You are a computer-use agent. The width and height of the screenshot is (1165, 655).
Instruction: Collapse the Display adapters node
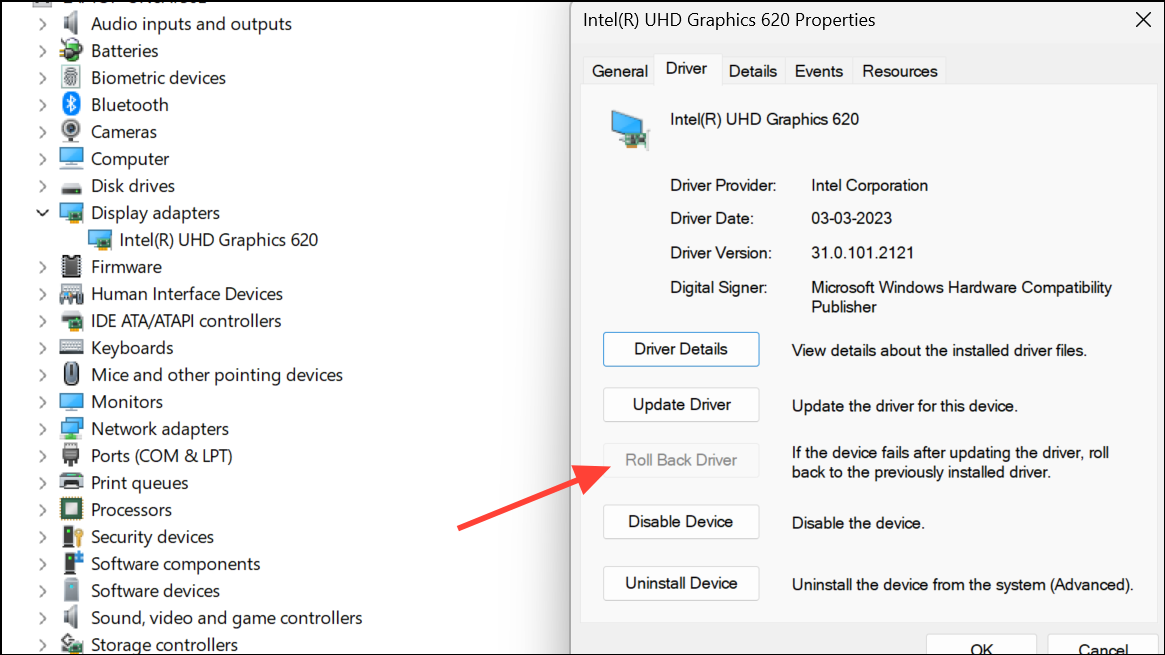pyautogui.click(x=42, y=213)
